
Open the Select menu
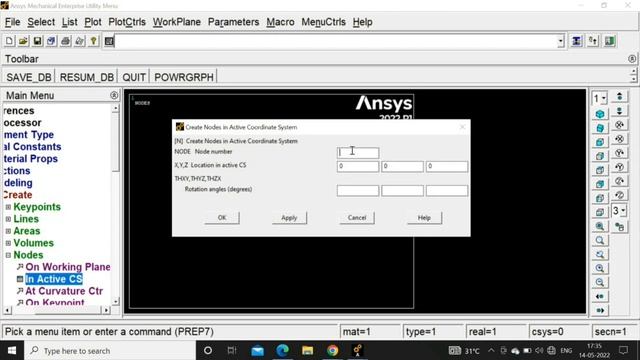41,22
